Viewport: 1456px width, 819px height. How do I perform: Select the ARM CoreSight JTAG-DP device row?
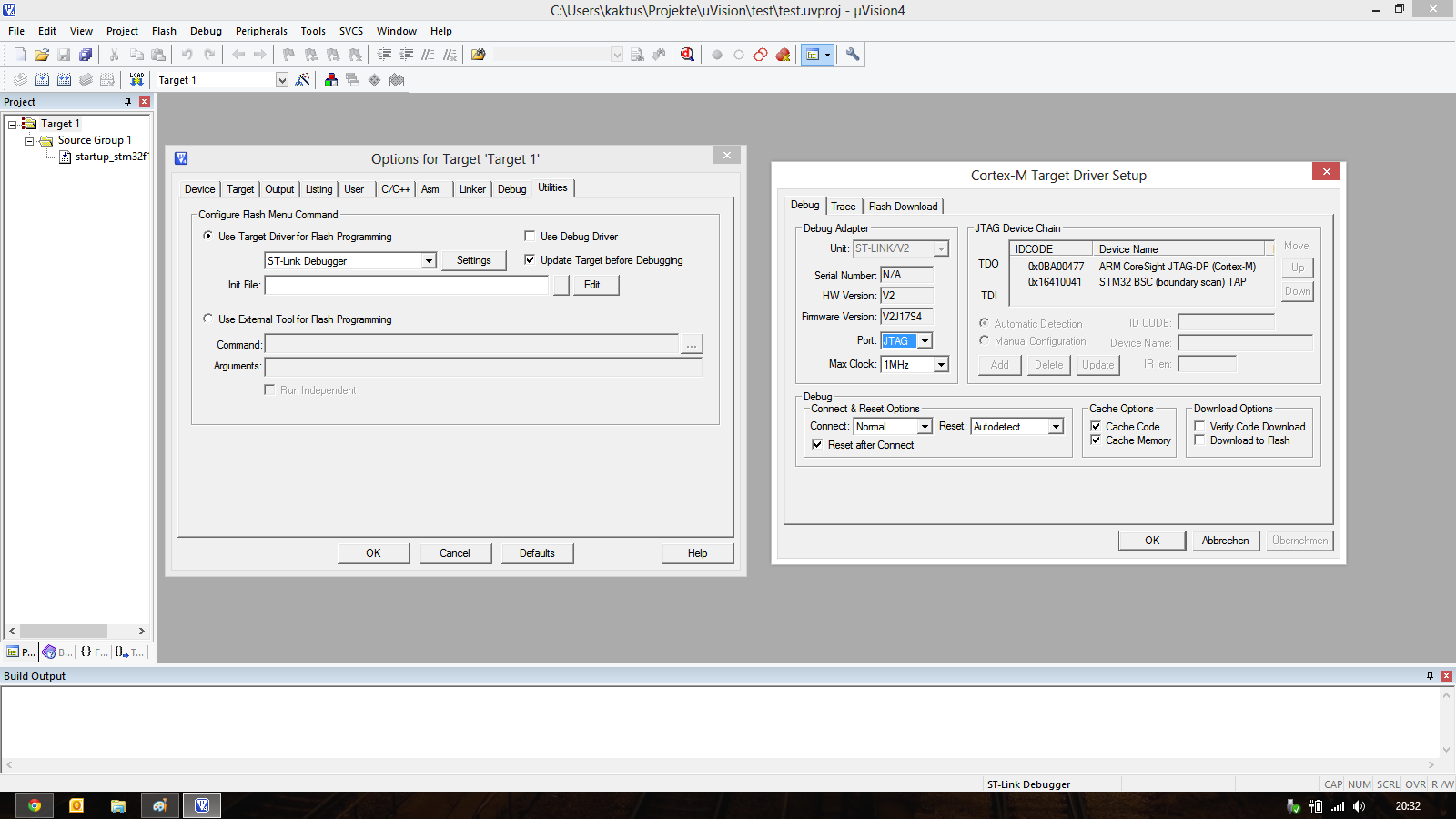(1142, 267)
